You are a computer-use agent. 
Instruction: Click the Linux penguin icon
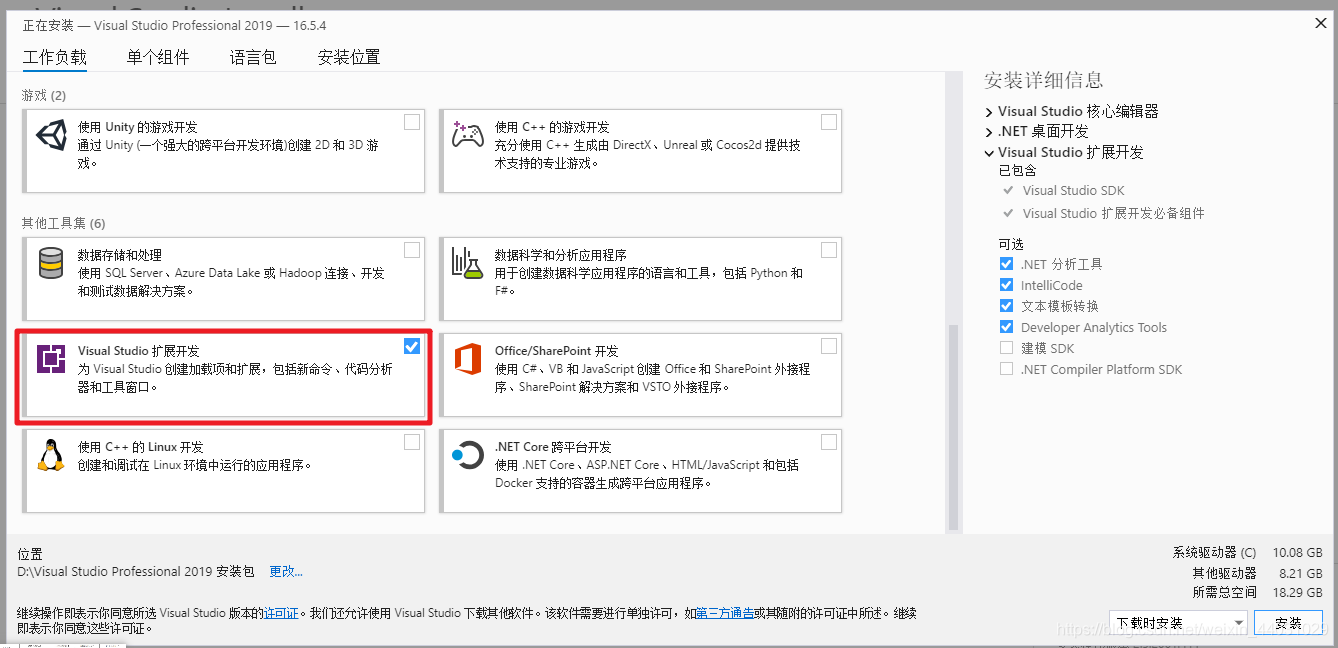click(x=51, y=455)
